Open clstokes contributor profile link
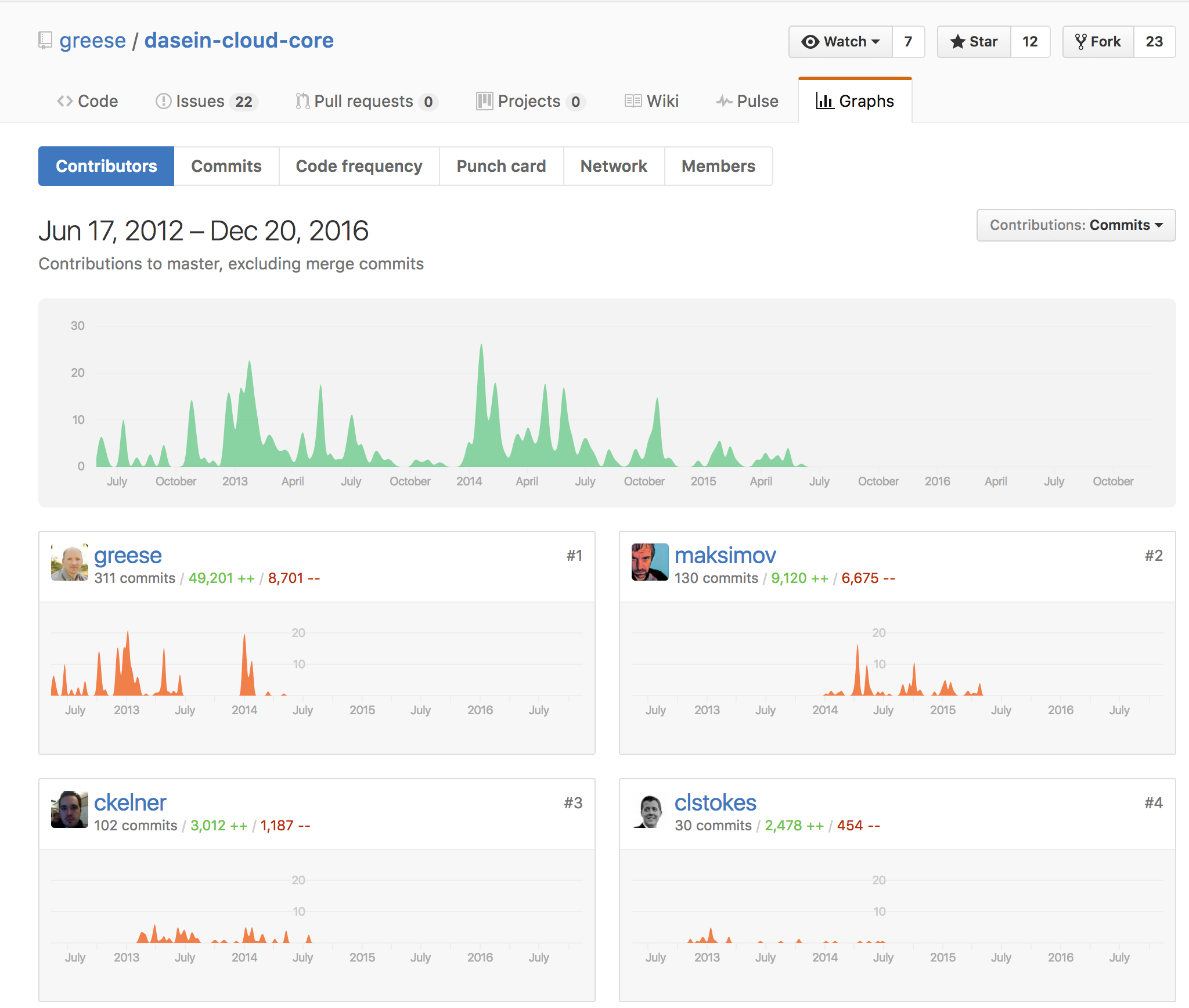Screen dimensions: 1189x1008 (715, 803)
